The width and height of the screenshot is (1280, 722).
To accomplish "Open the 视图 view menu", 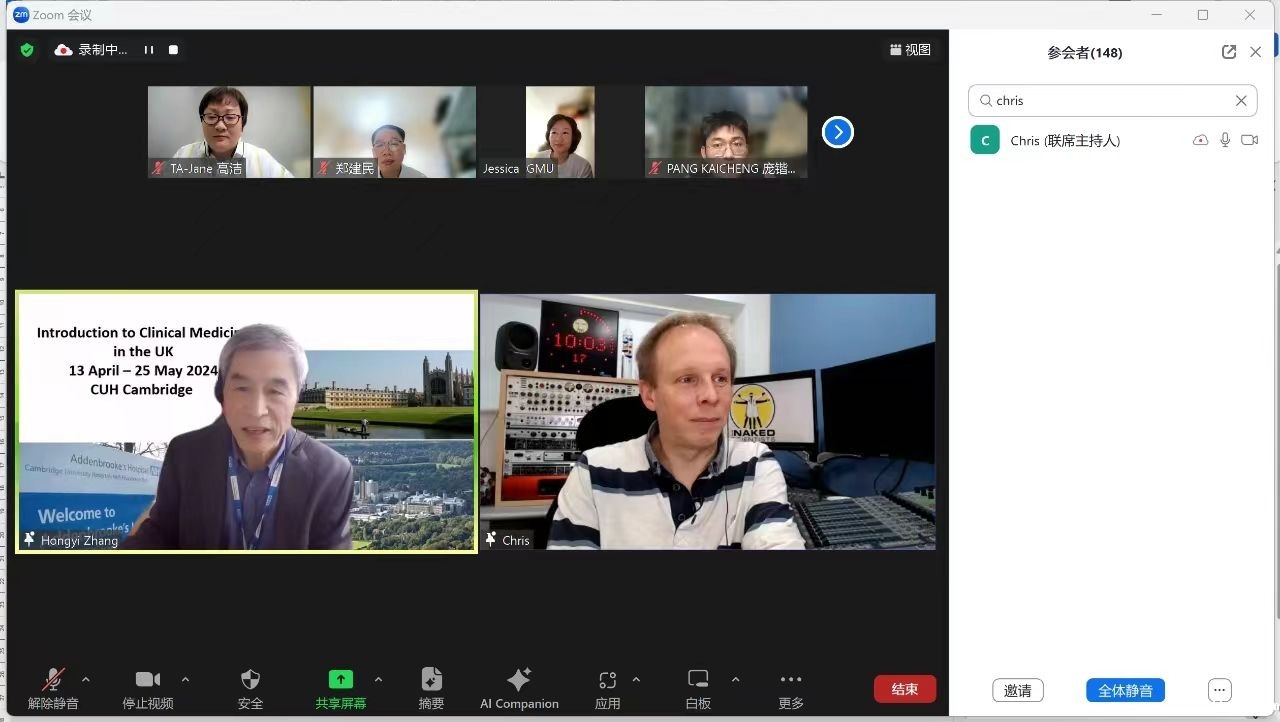I will pos(910,50).
